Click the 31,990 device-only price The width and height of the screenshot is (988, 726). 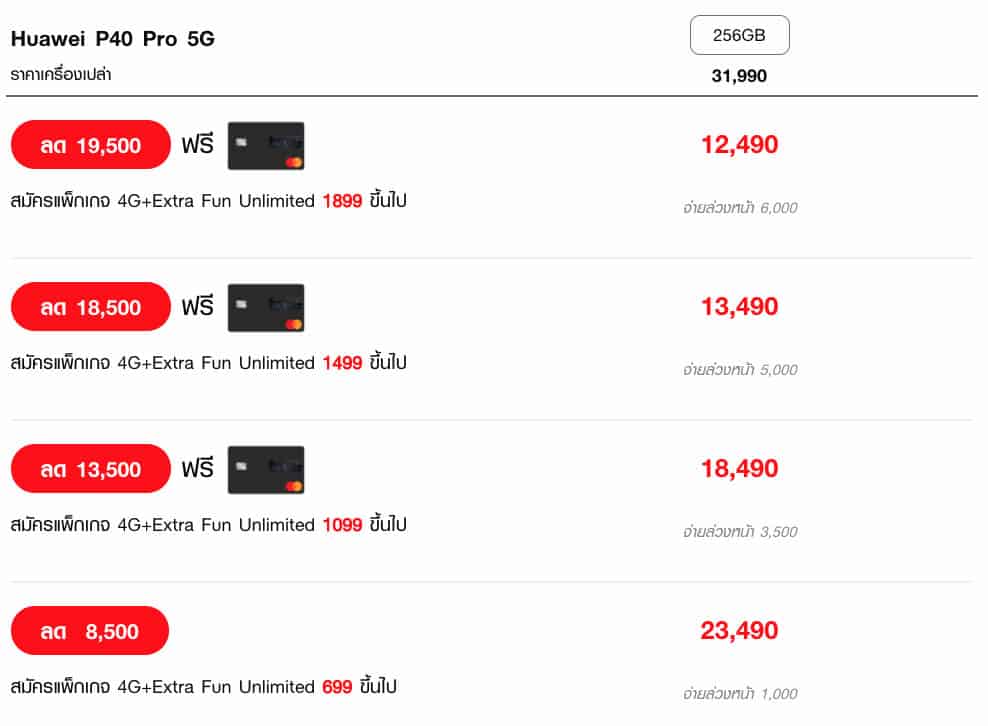(x=739, y=76)
